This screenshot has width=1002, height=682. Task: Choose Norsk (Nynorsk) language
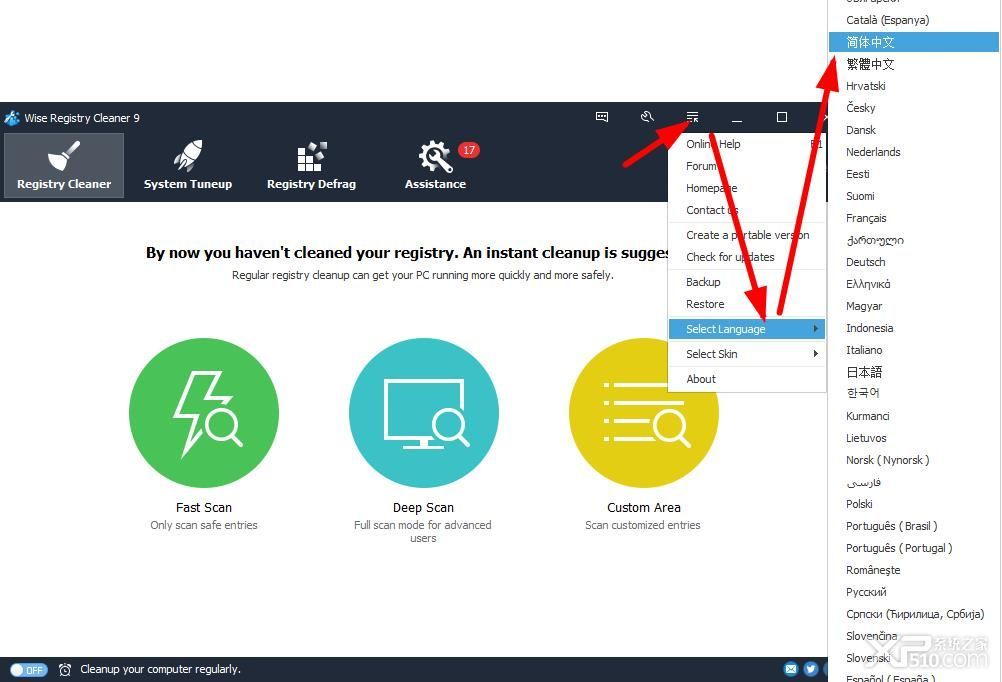coord(914,460)
